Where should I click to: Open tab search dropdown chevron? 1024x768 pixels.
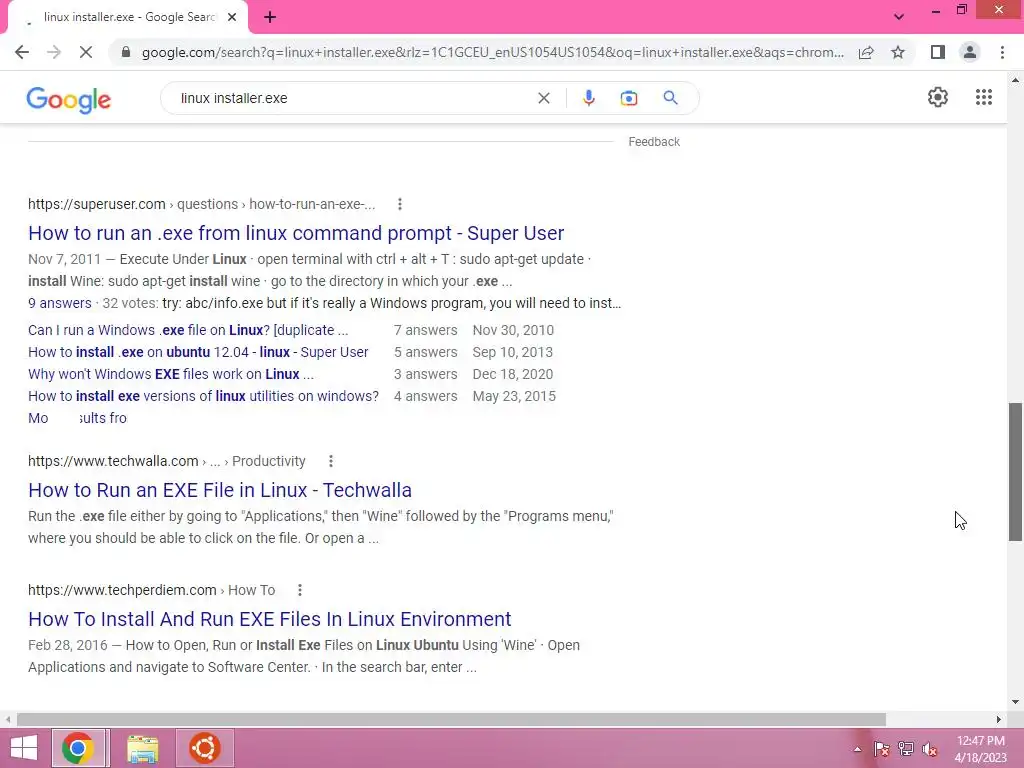click(899, 17)
